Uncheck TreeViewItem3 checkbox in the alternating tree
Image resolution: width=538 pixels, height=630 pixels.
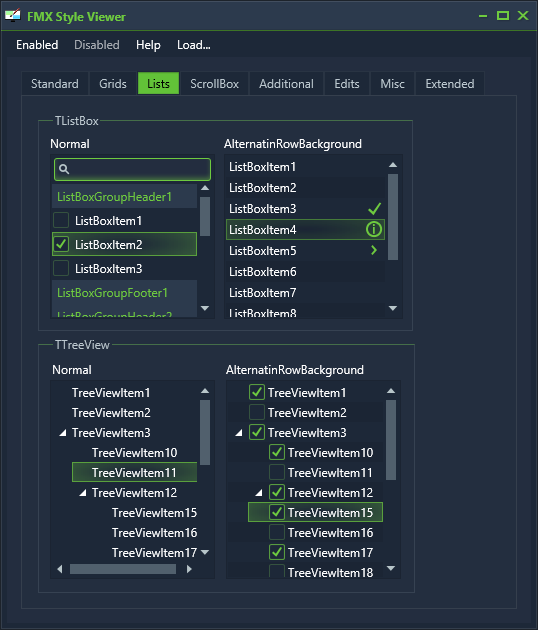(x=257, y=432)
